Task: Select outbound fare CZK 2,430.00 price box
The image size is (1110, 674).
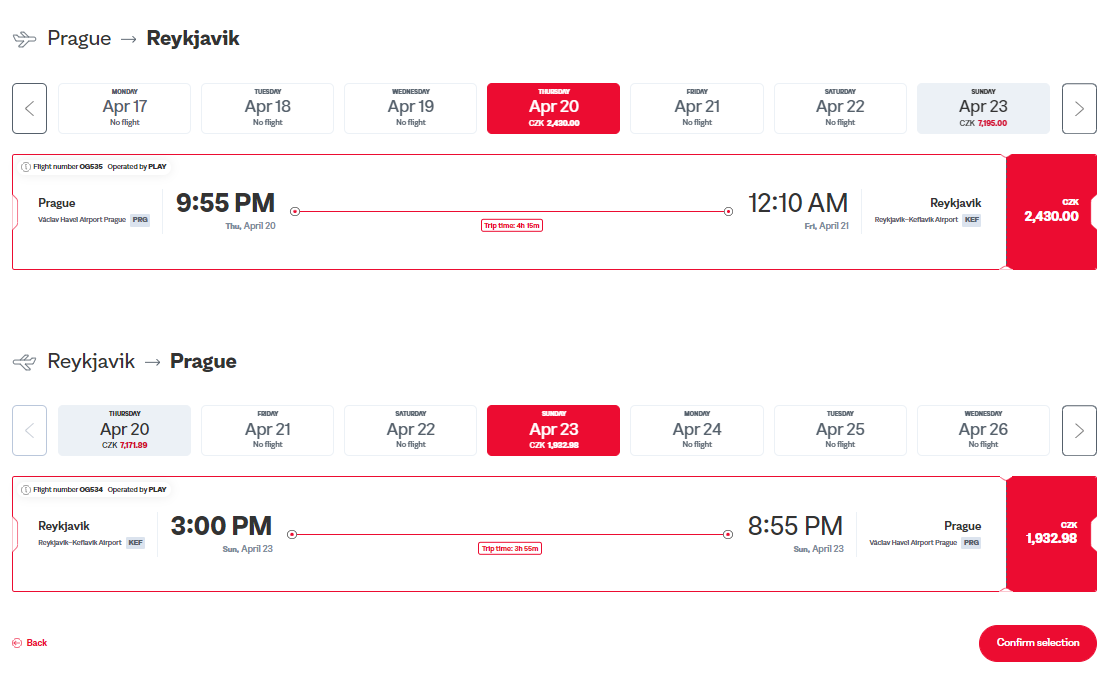Action: [1051, 212]
